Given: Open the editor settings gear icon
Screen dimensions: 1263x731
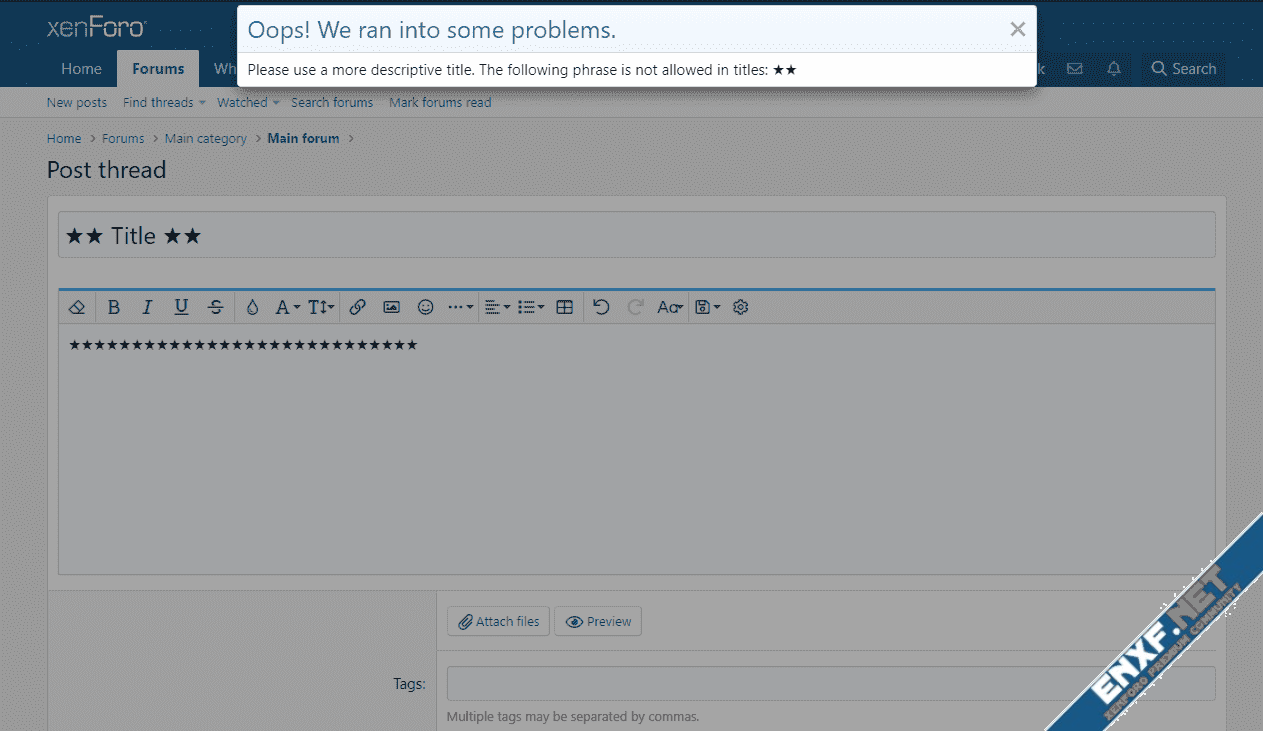Looking at the screenshot, I should click(740, 308).
